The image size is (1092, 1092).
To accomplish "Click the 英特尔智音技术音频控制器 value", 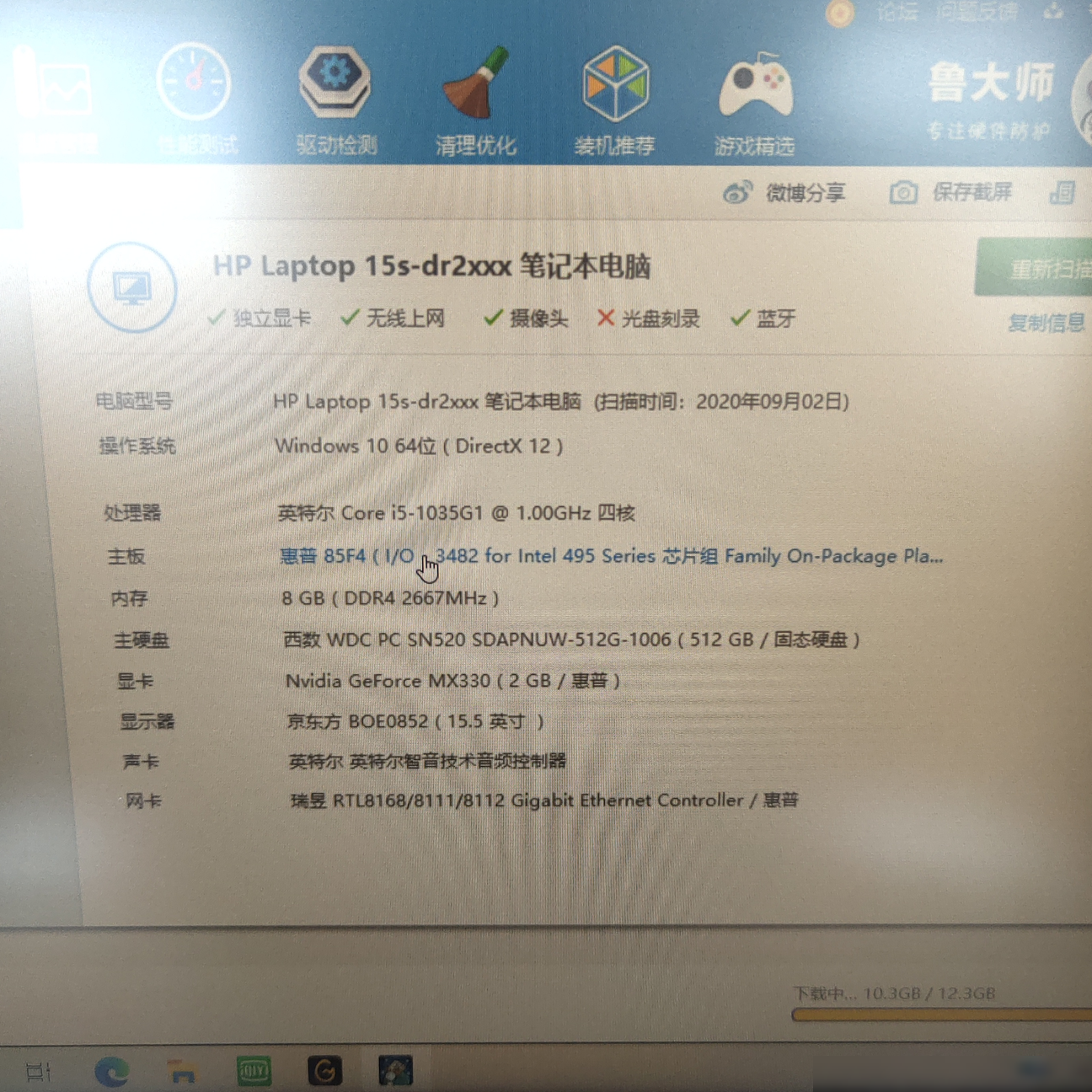I will (x=427, y=761).
